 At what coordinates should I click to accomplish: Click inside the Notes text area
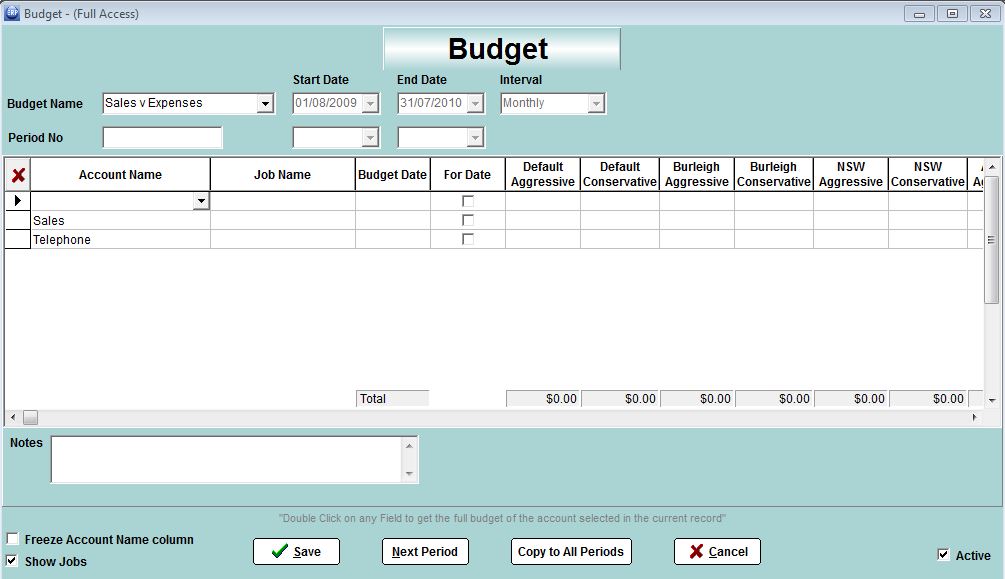tap(227, 459)
